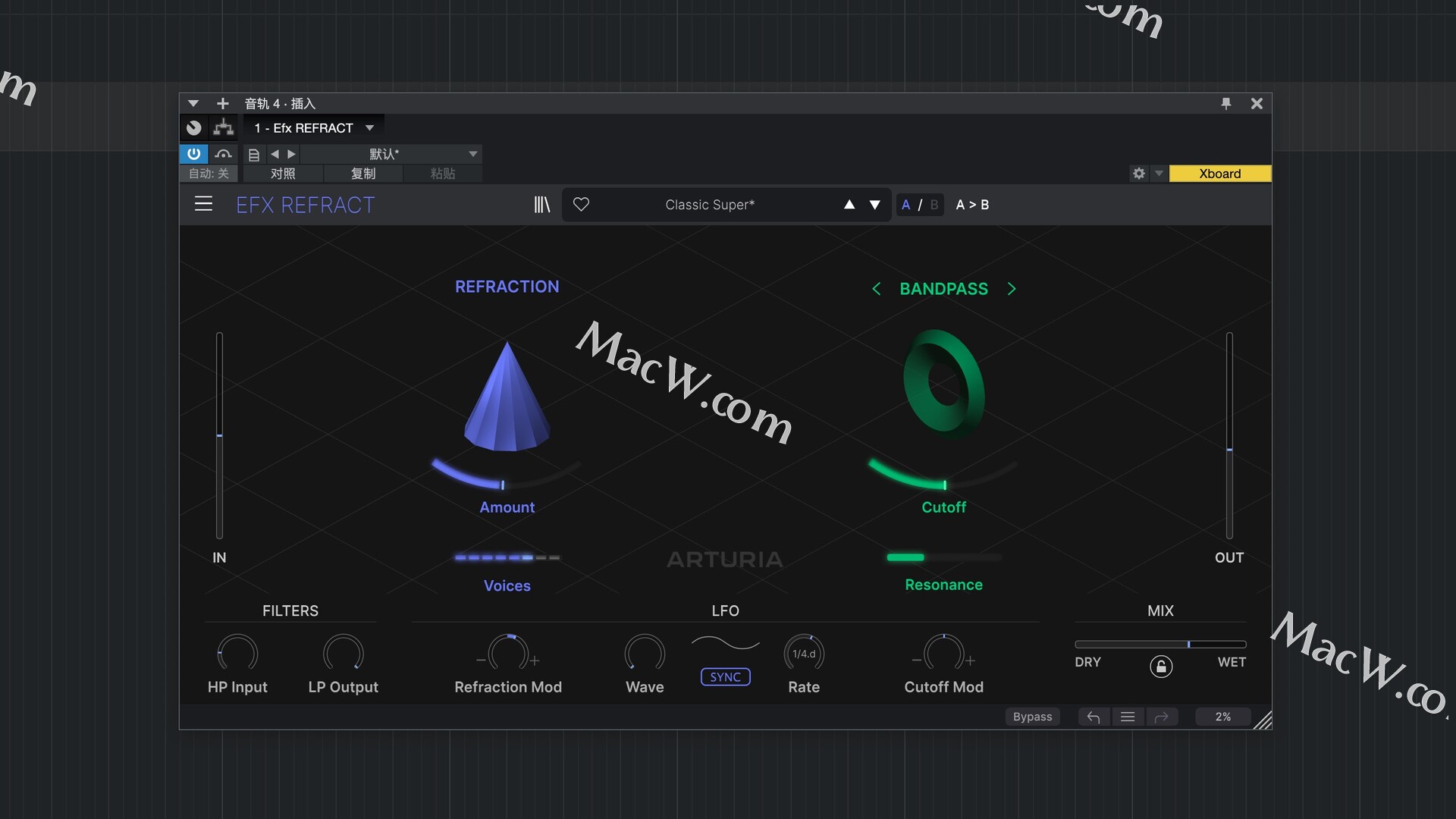Load previous host preset with left triangle
This screenshot has width=1456, height=819.
275,154
